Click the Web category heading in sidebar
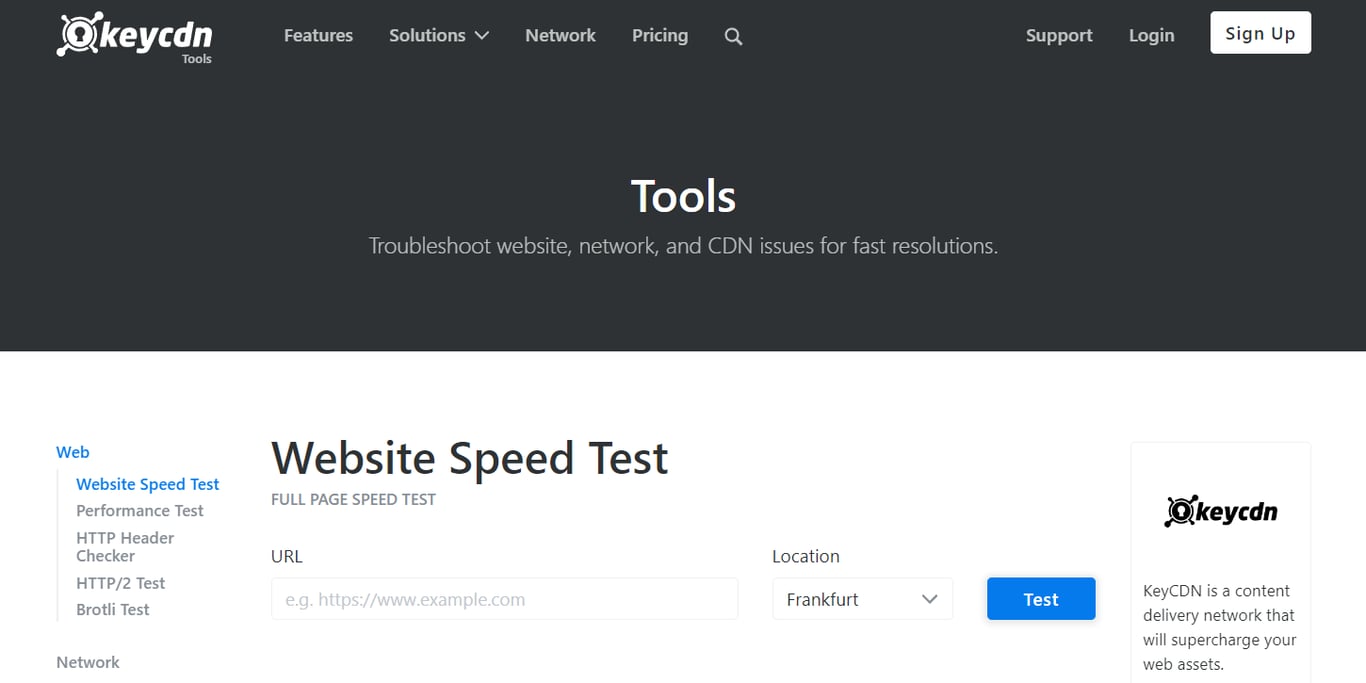Image resolution: width=1366 pixels, height=683 pixels. (72, 452)
